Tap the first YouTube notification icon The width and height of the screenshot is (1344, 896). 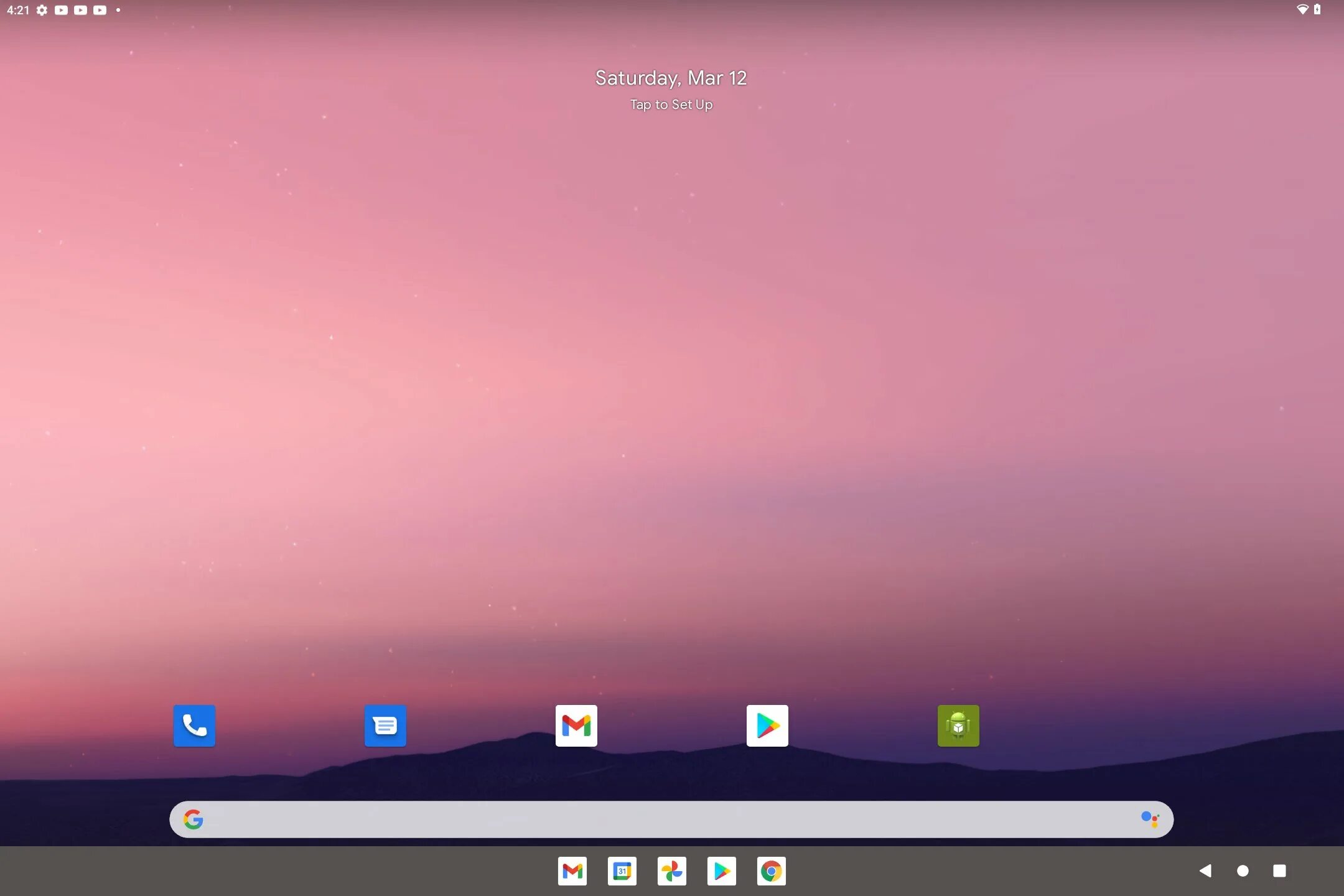(x=61, y=10)
